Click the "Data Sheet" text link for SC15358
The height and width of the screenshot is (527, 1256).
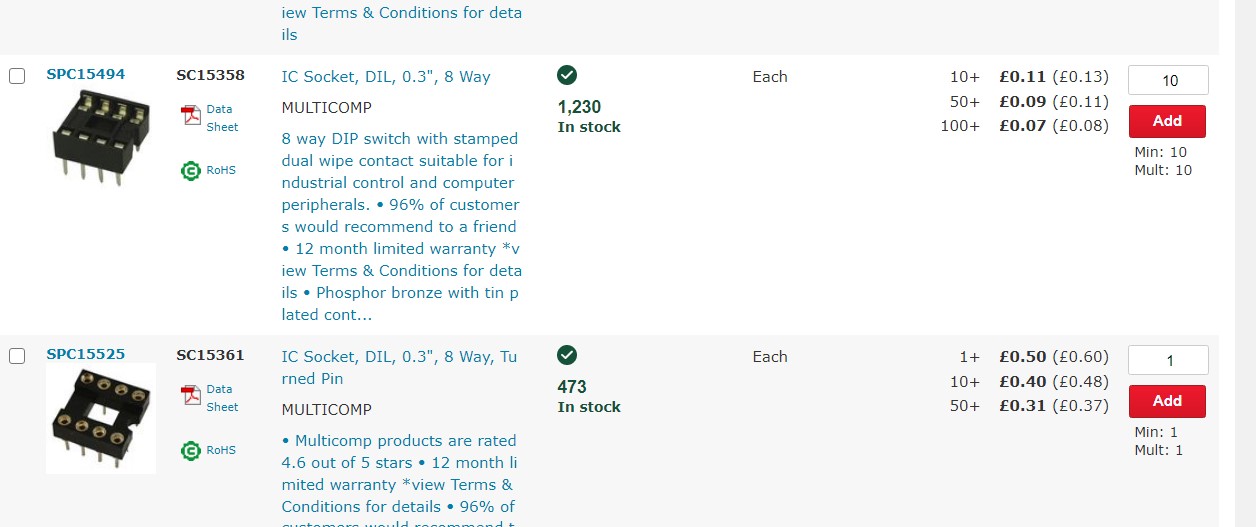tap(222, 118)
